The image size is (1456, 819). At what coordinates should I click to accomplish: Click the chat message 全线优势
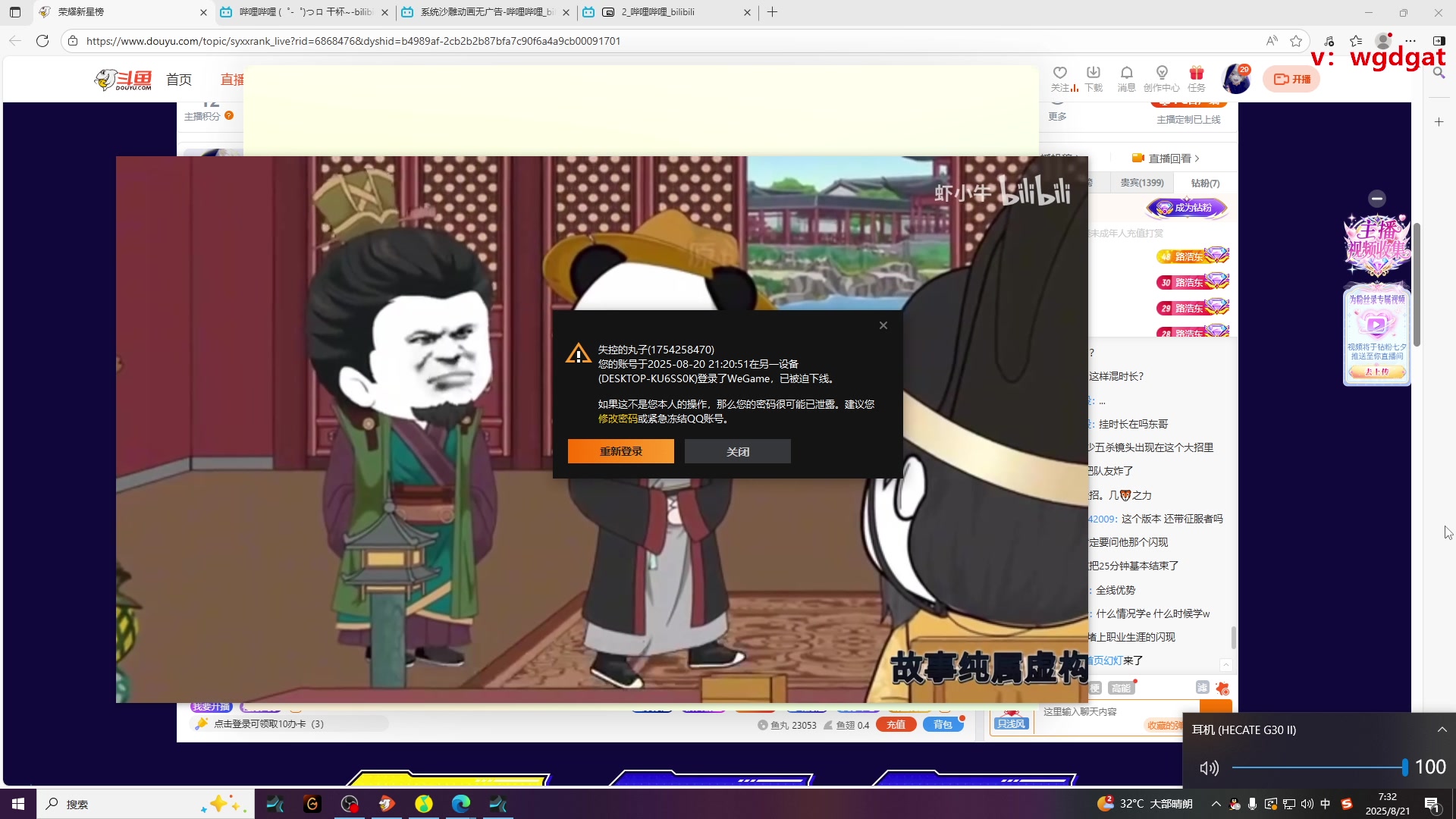coord(1115,590)
